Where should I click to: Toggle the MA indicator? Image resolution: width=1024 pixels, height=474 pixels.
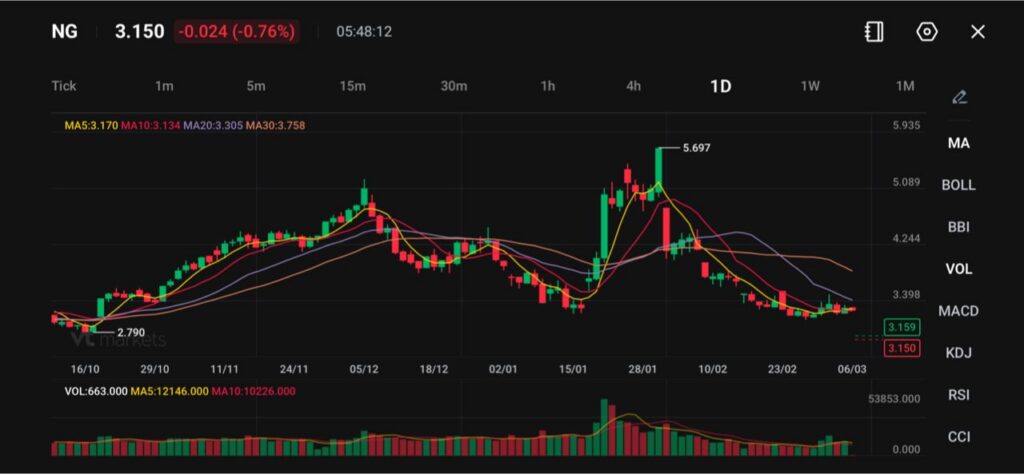point(958,143)
